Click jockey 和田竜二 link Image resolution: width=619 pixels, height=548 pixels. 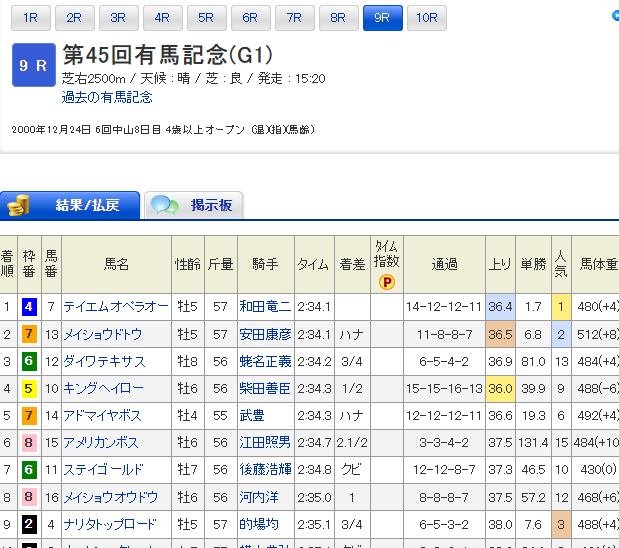coord(265,307)
